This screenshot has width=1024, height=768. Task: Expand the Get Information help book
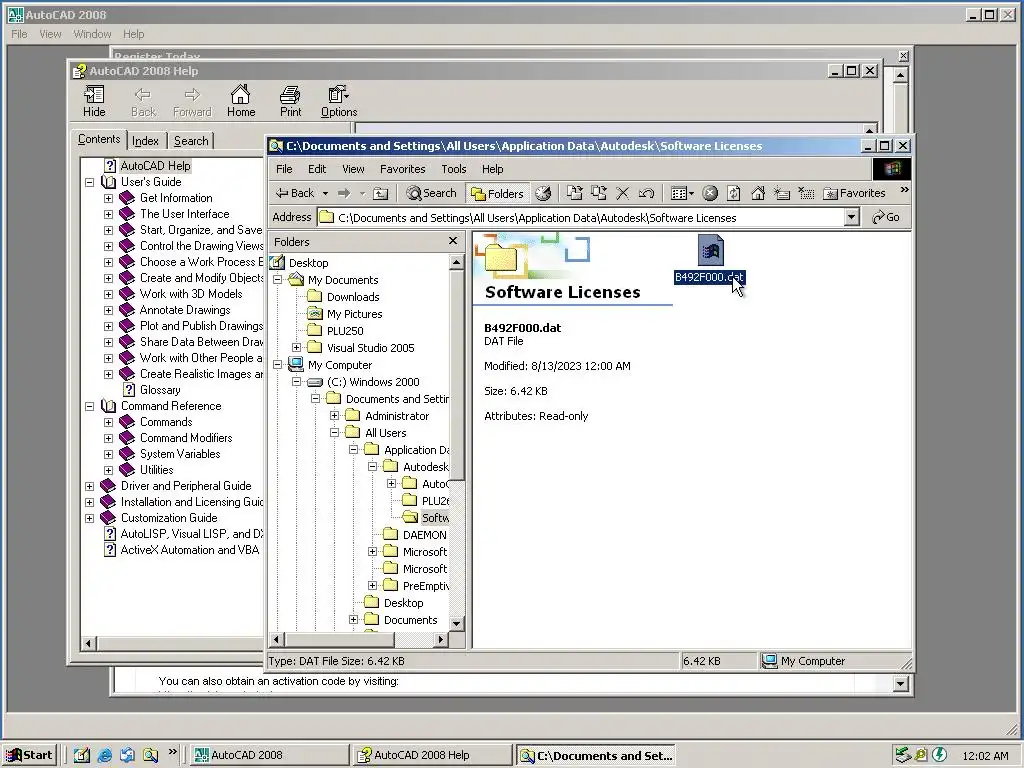pos(108,198)
